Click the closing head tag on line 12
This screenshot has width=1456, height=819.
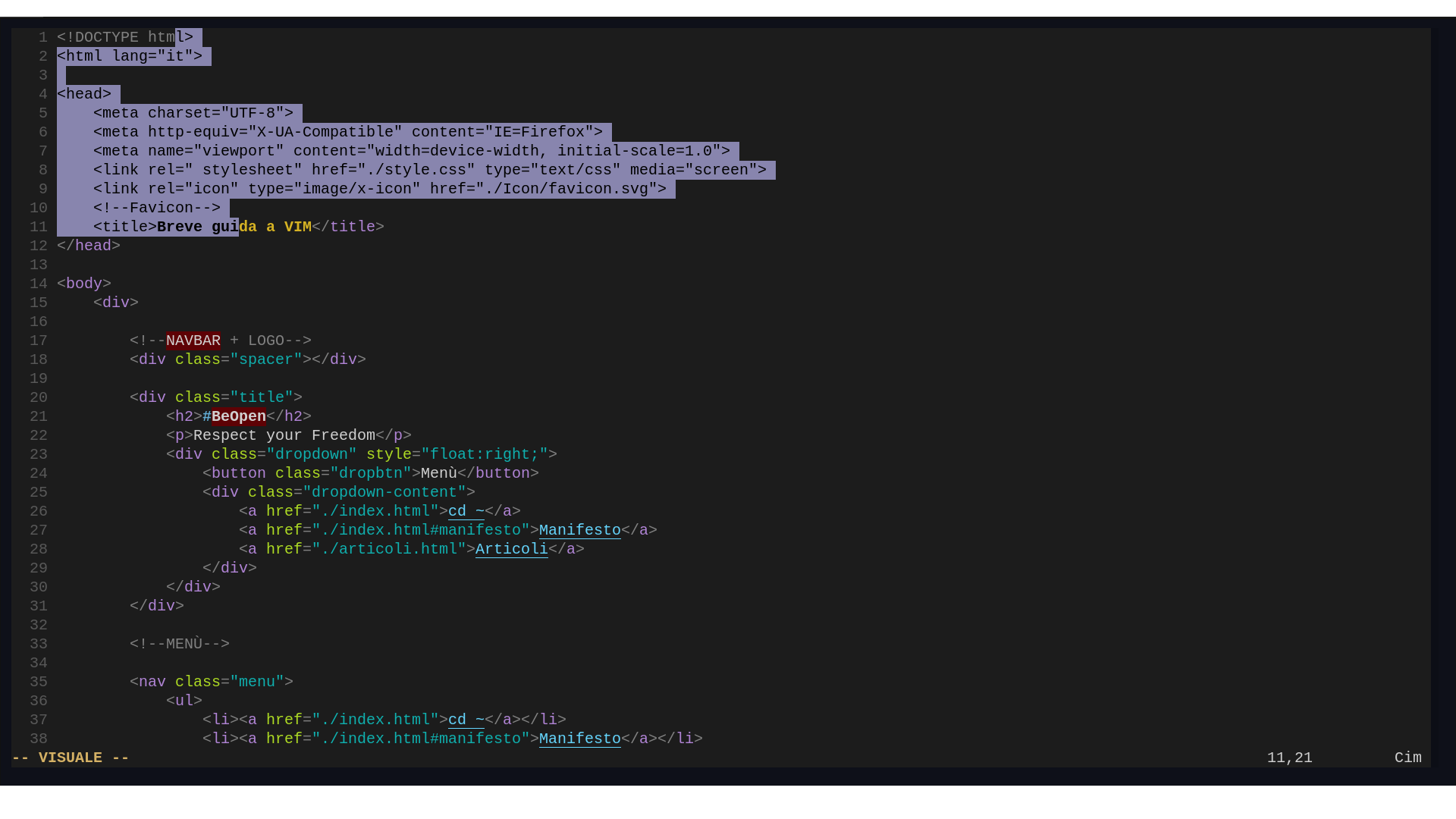tap(89, 246)
